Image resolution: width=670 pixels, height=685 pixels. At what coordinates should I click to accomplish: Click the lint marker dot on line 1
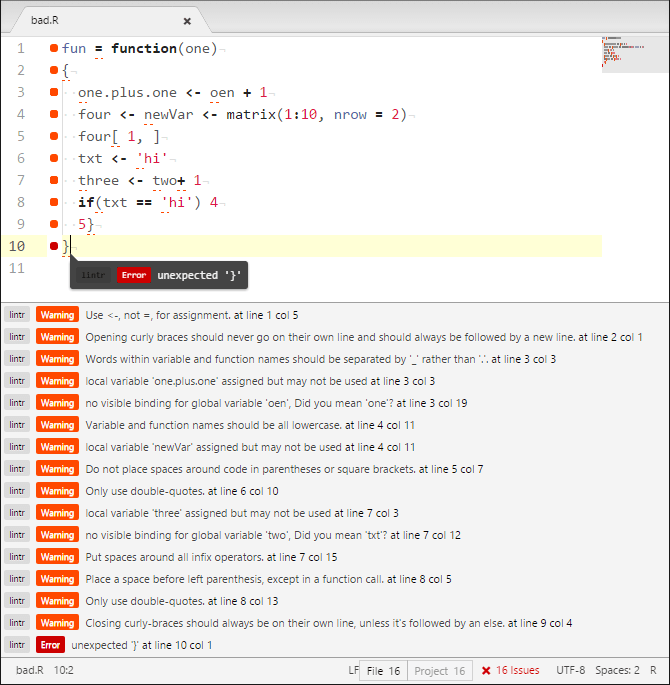(54, 48)
